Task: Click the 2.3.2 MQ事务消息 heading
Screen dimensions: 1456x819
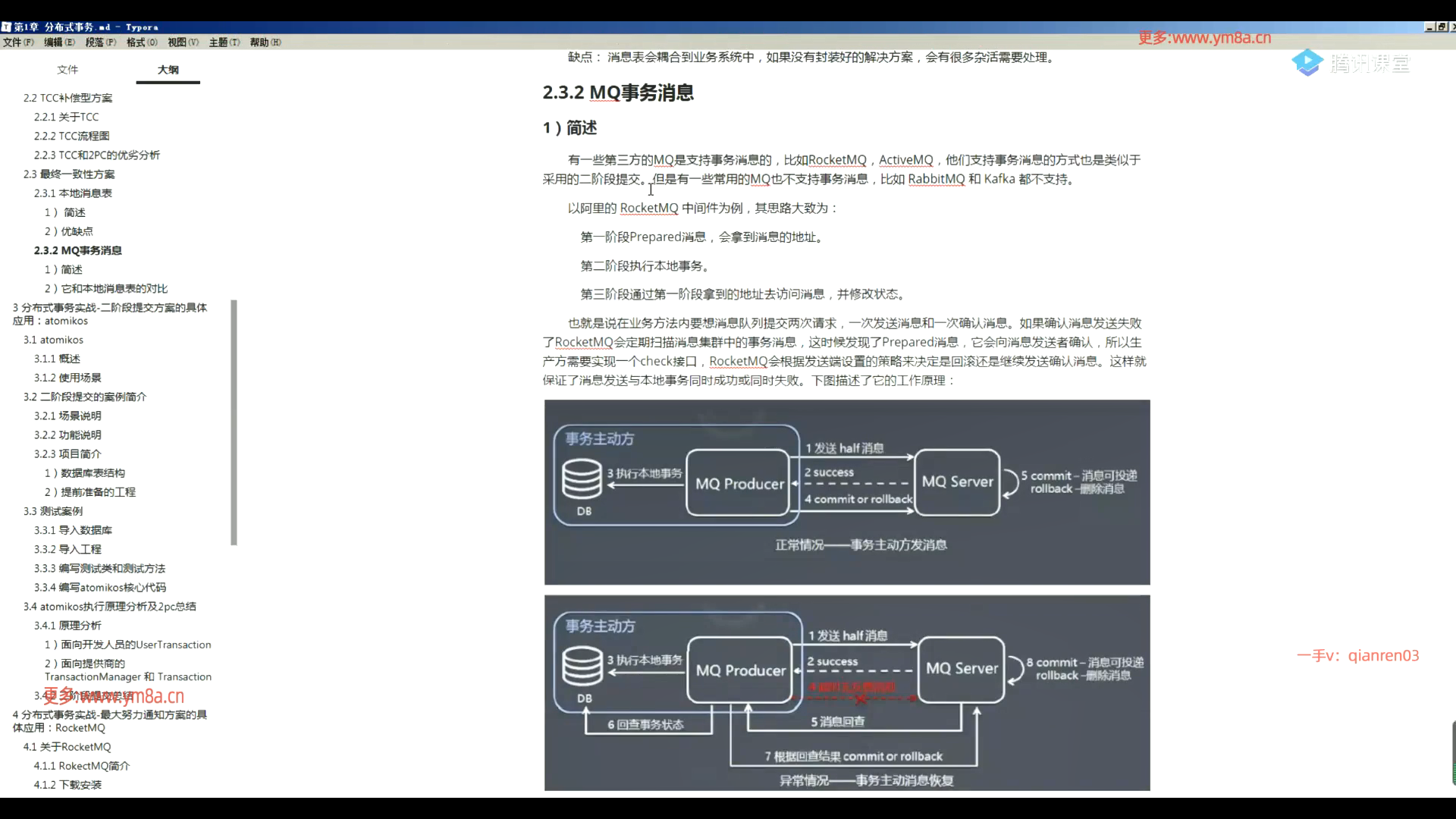Action: coord(618,93)
